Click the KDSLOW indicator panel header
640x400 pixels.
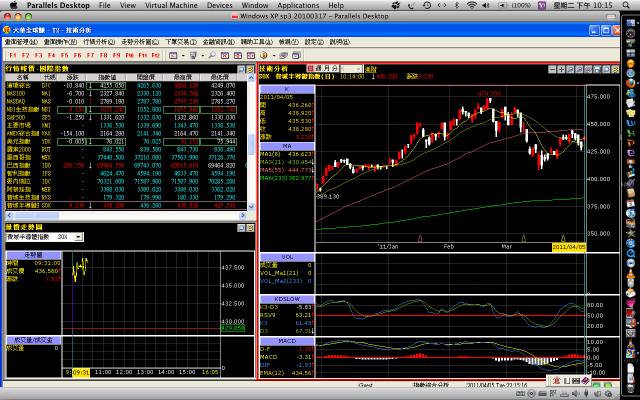tap(287, 299)
